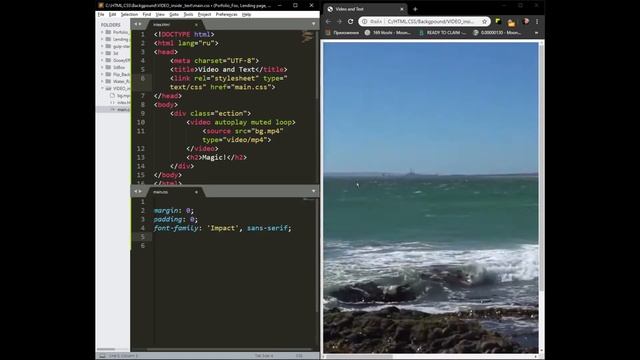The width and height of the screenshot is (640, 360).
Task: Expand the gulp folder arrow in sidebar
Action: click(102, 46)
